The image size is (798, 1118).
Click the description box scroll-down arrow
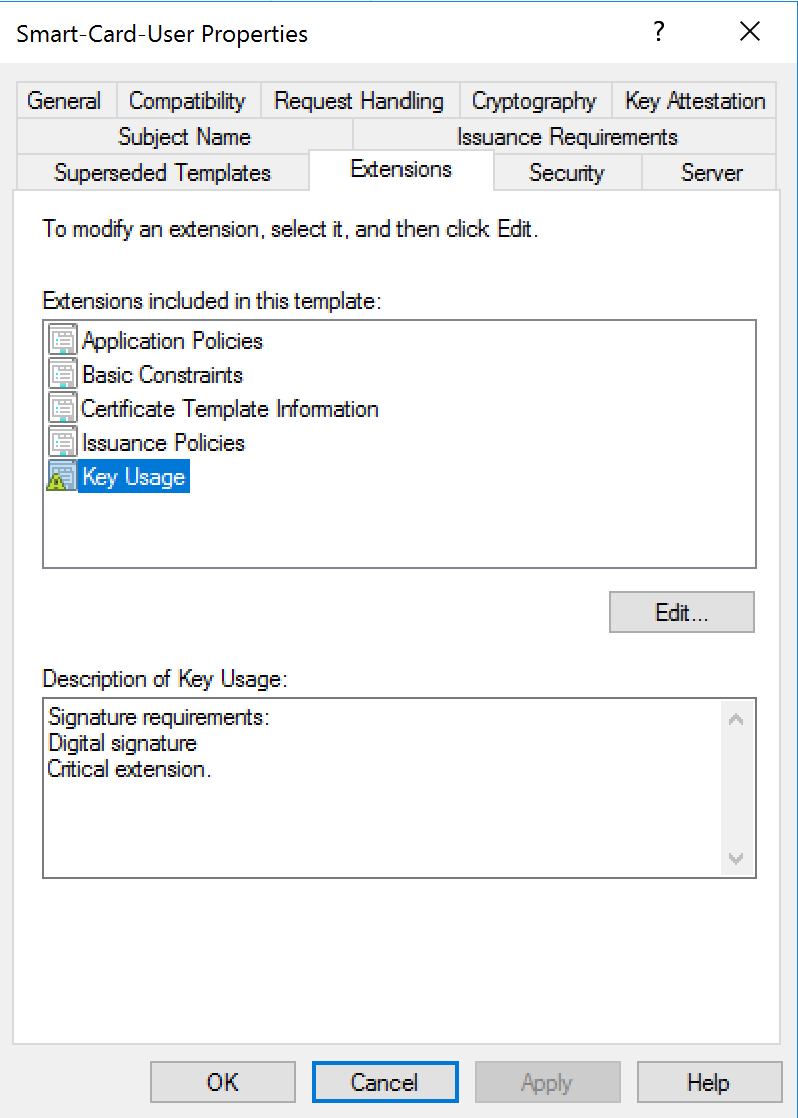coord(736,858)
